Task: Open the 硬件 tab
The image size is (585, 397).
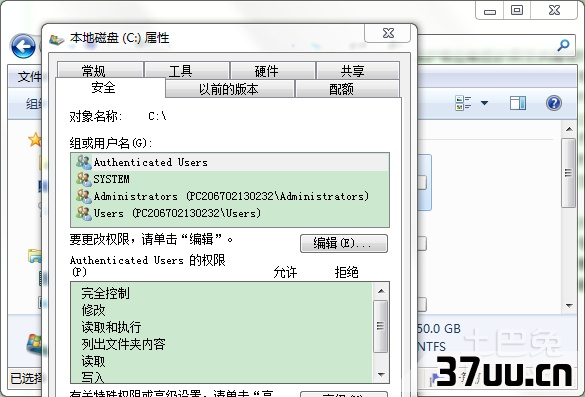Action: pos(273,70)
